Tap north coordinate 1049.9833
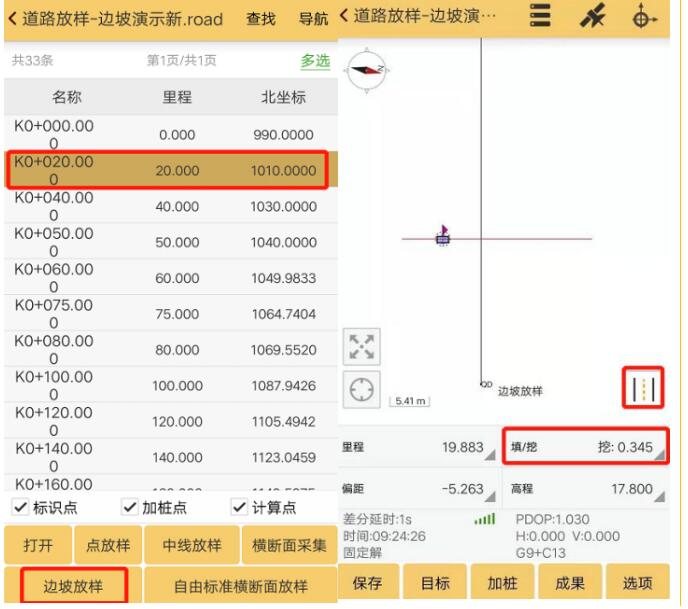Viewport: 688px width, 609px height. pyautogui.click(x=283, y=278)
